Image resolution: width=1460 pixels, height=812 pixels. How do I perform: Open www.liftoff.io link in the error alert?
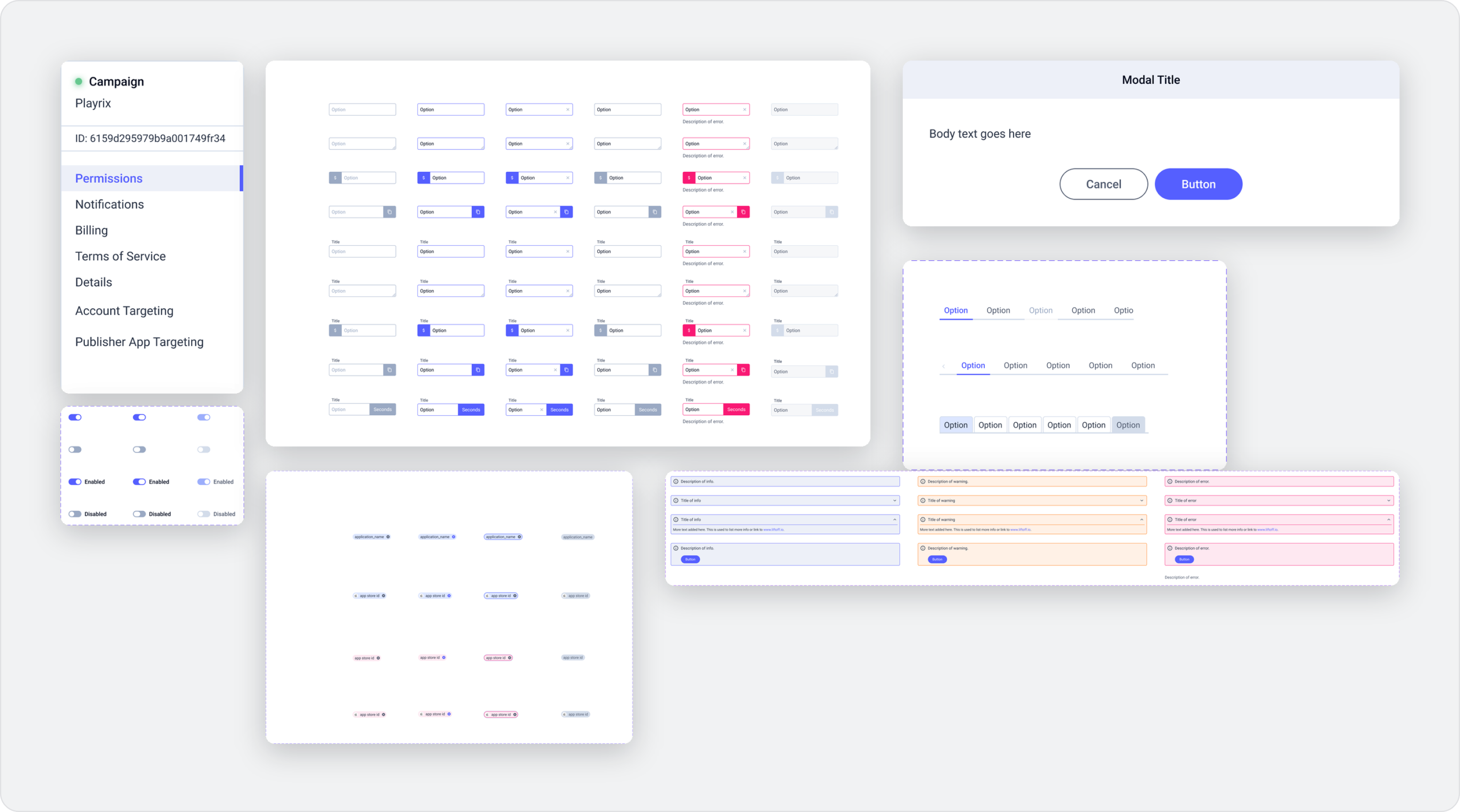[x=1267, y=530]
